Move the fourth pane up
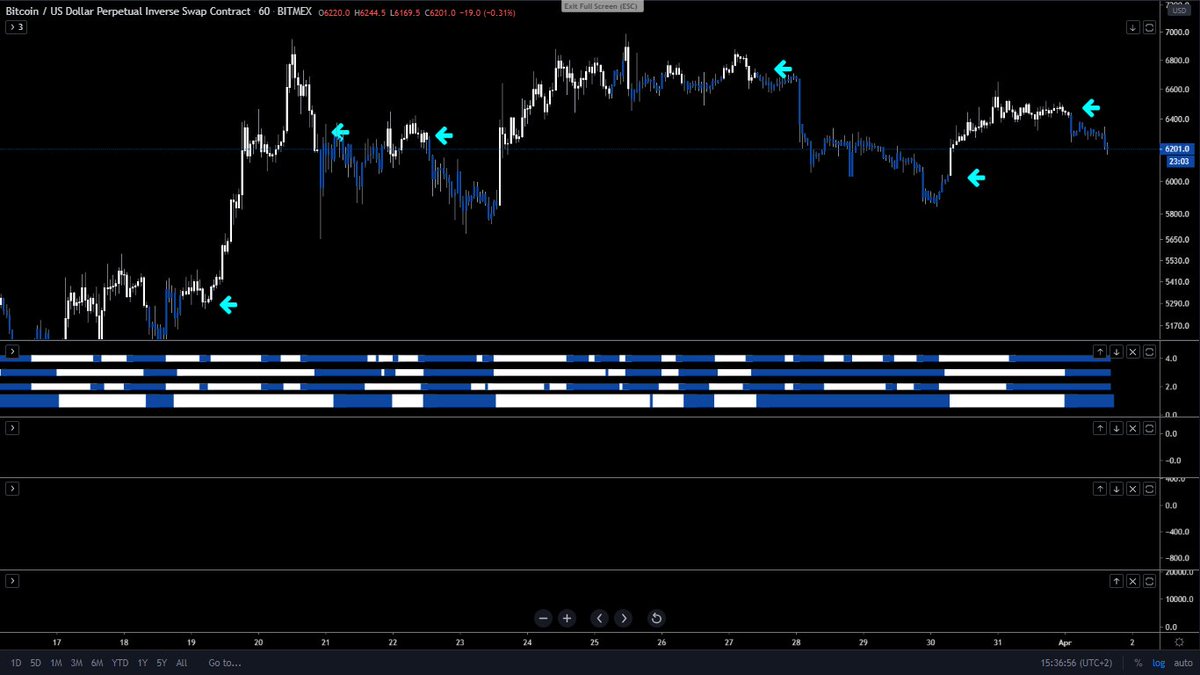1200x675 pixels. [1099, 489]
